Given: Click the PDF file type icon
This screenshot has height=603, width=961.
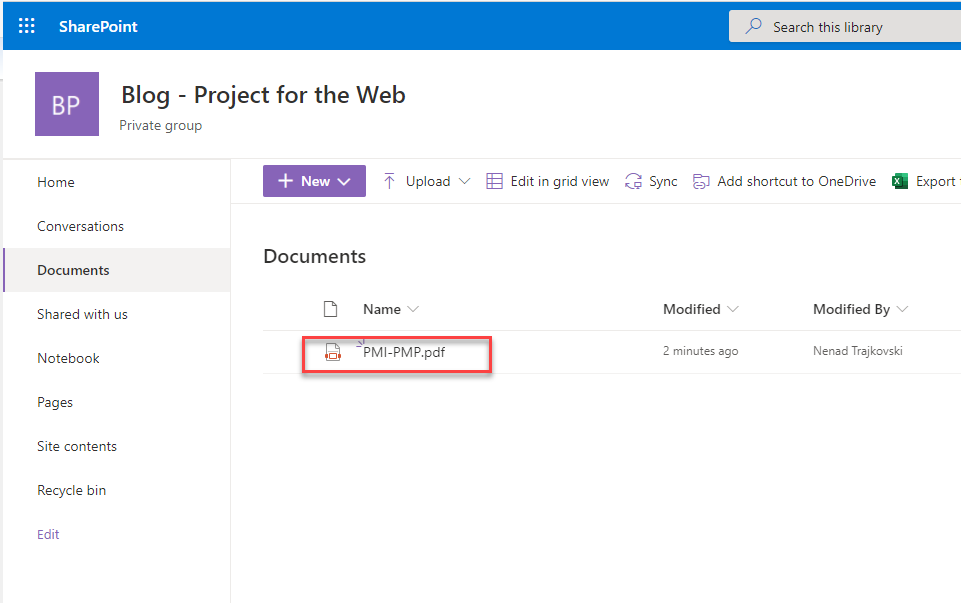Looking at the screenshot, I should (332, 352).
